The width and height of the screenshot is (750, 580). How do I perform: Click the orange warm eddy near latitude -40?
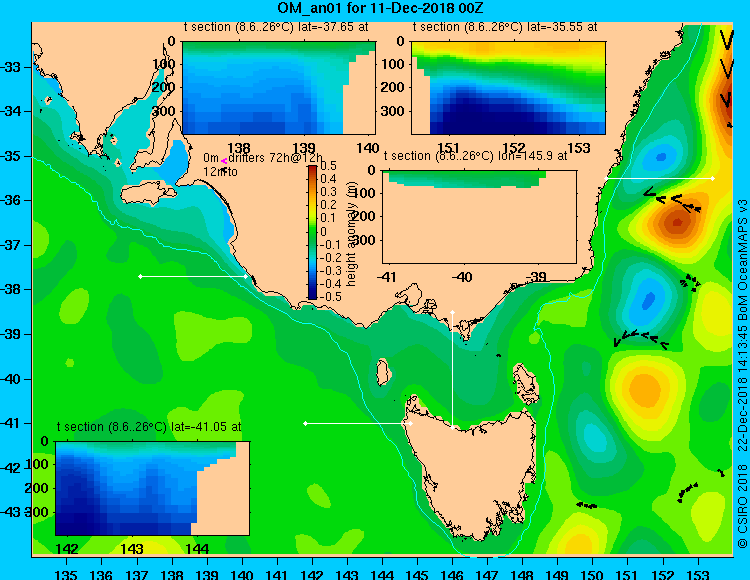[x=645, y=388]
